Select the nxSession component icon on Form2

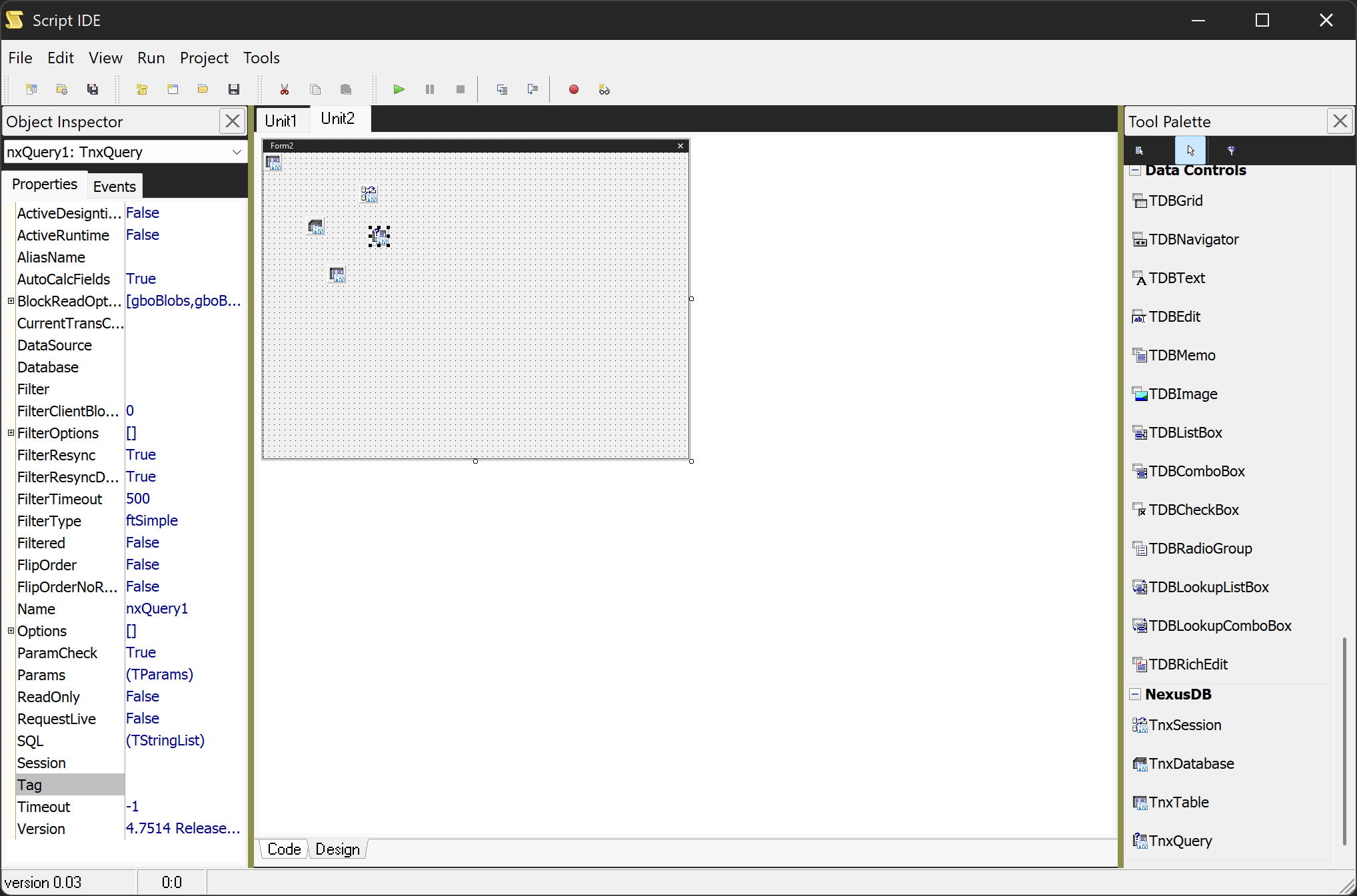click(x=369, y=194)
